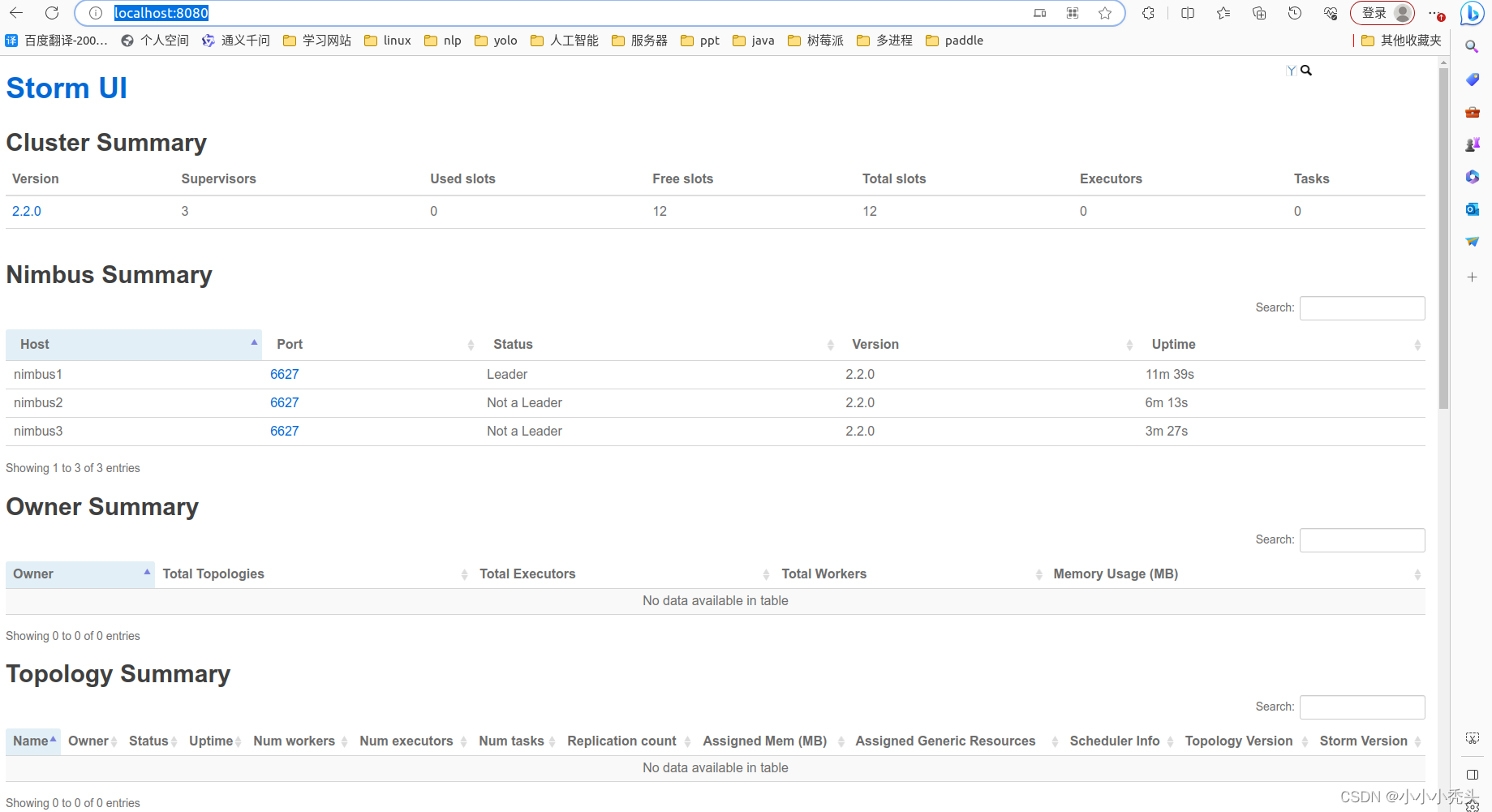1492x812 pixels.
Task: Open Drop via the paper plane sidebar icon
Action: pos(1472,241)
